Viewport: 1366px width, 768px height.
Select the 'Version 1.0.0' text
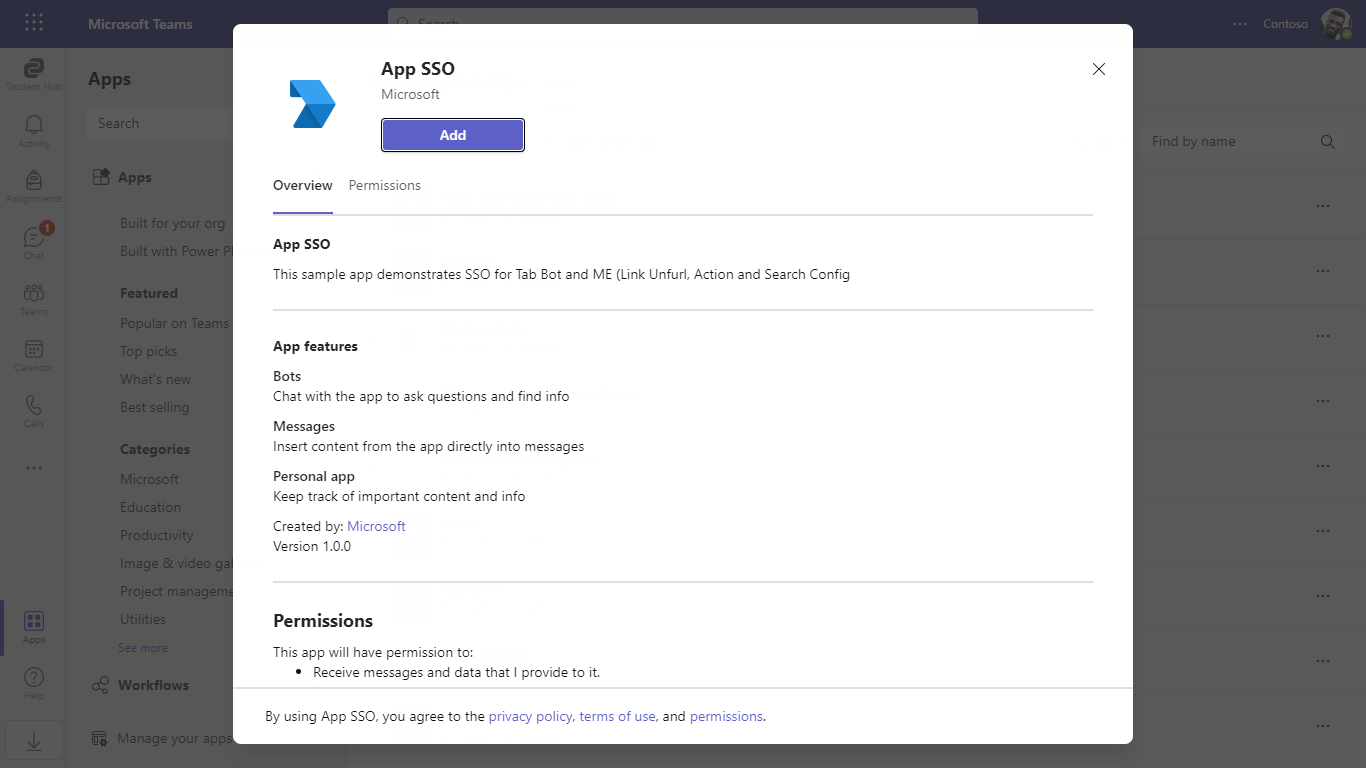pos(312,546)
